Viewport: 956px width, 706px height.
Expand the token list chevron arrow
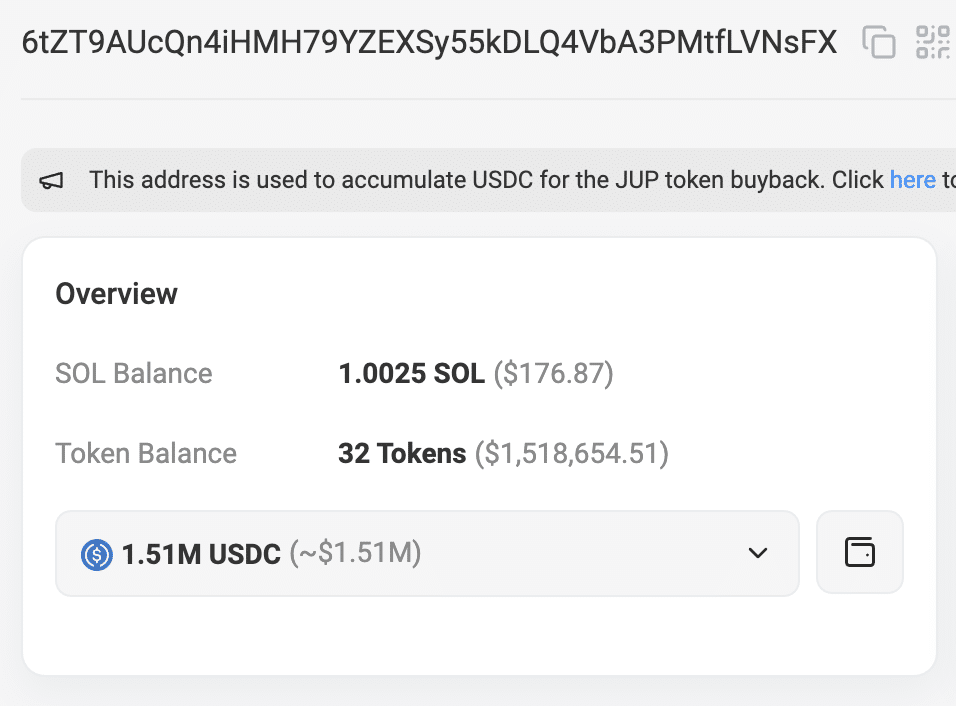click(x=758, y=553)
